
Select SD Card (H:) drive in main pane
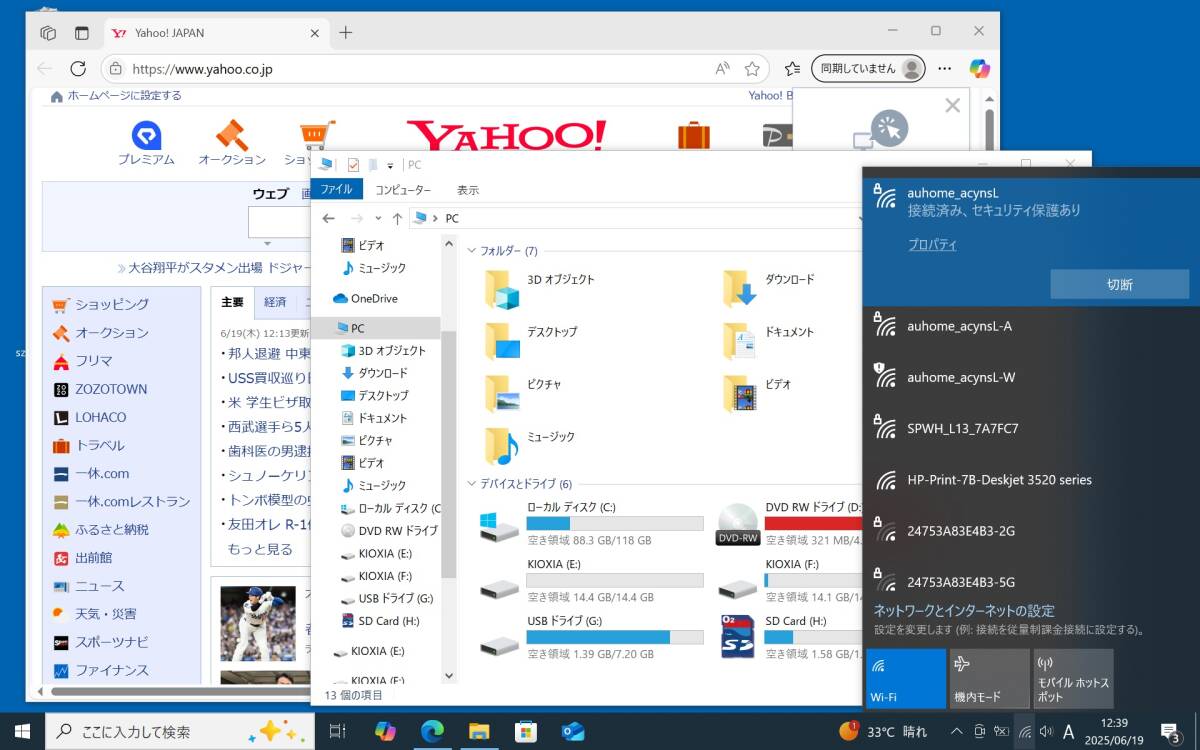coord(790,637)
